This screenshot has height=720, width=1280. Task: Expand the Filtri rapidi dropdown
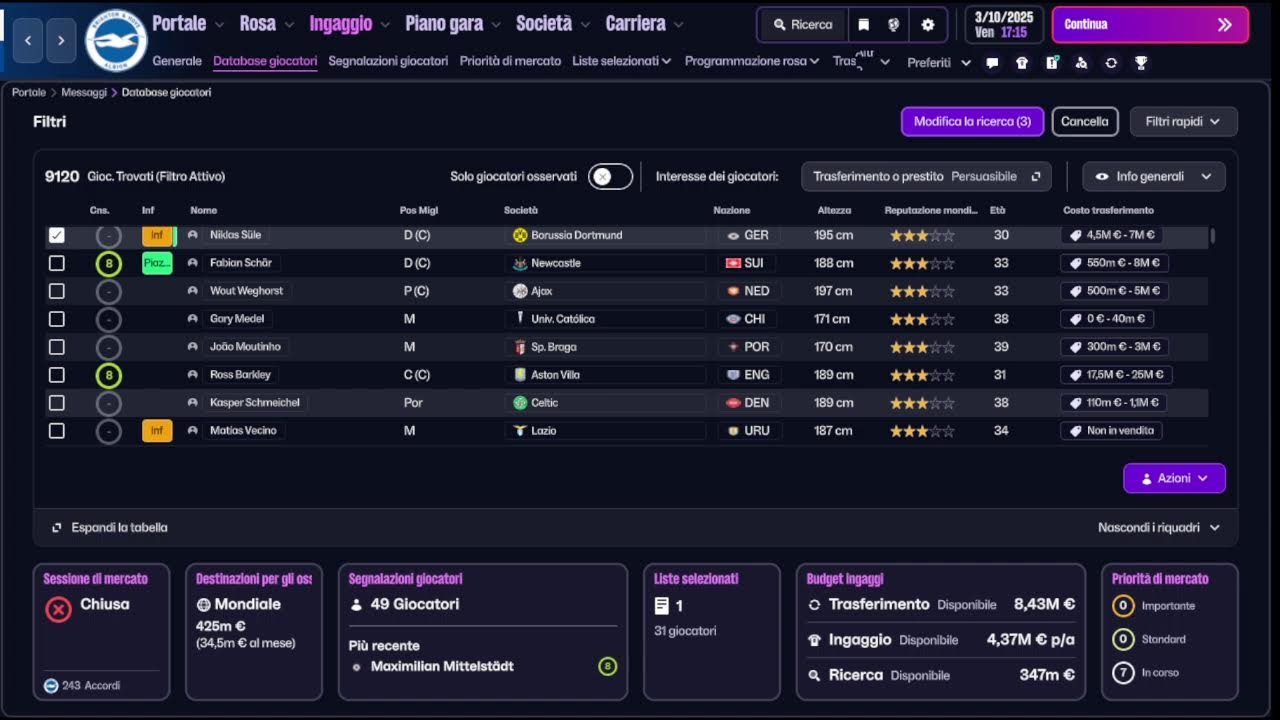[x=1184, y=122]
